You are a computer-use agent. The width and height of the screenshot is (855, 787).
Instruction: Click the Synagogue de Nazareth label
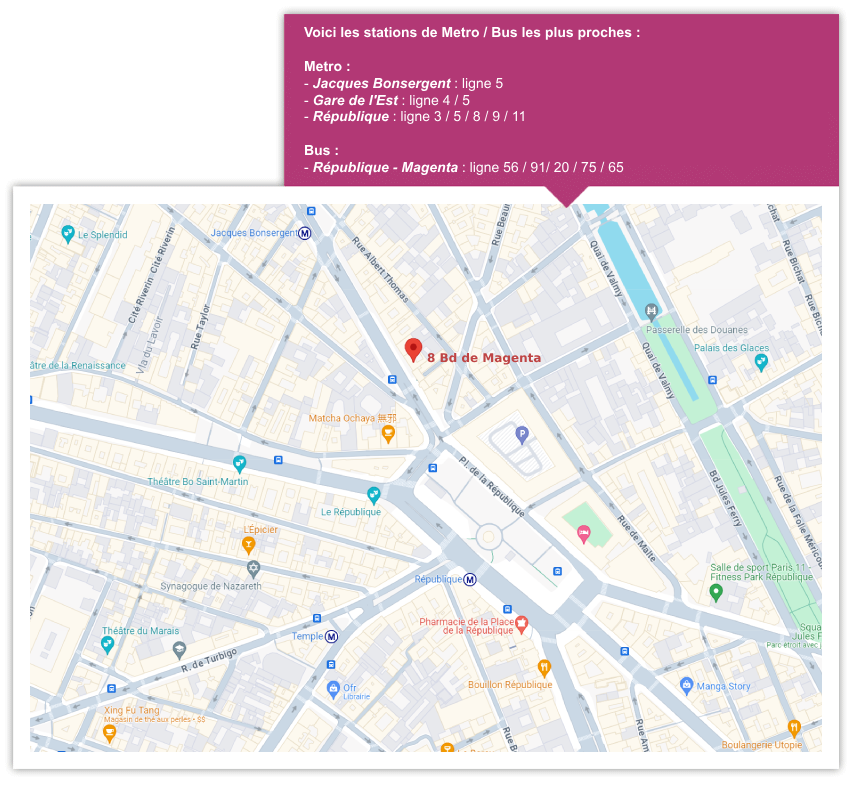(x=210, y=586)
